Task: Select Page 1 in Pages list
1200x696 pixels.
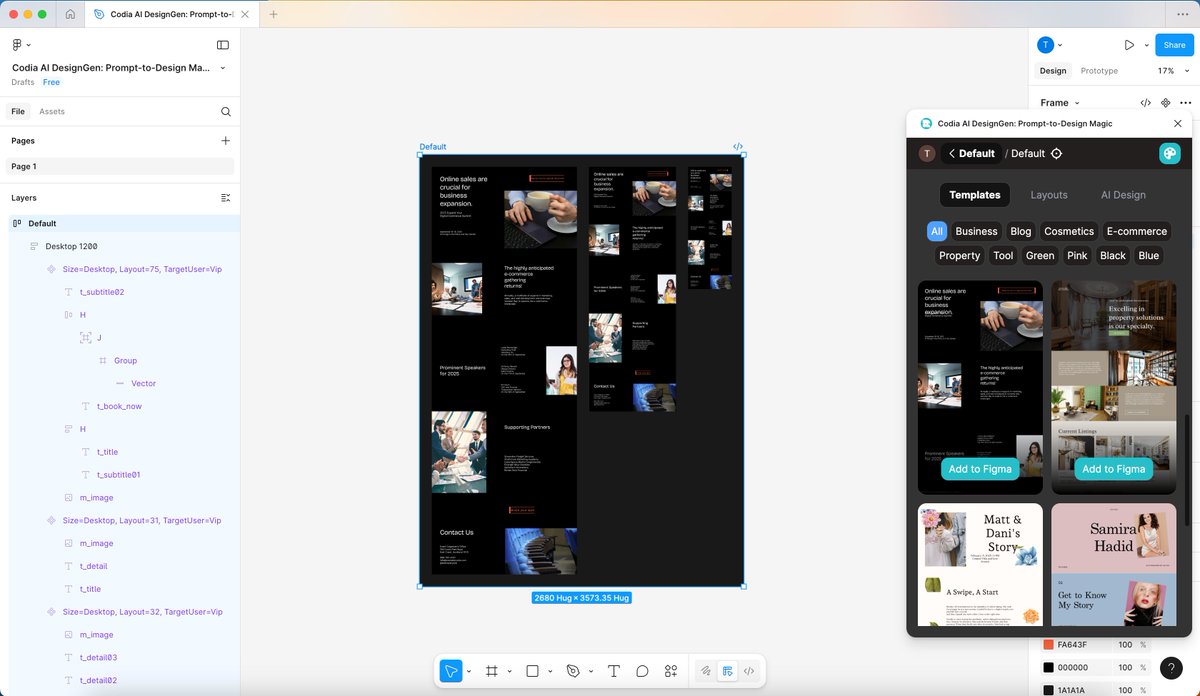Action: 120,167
